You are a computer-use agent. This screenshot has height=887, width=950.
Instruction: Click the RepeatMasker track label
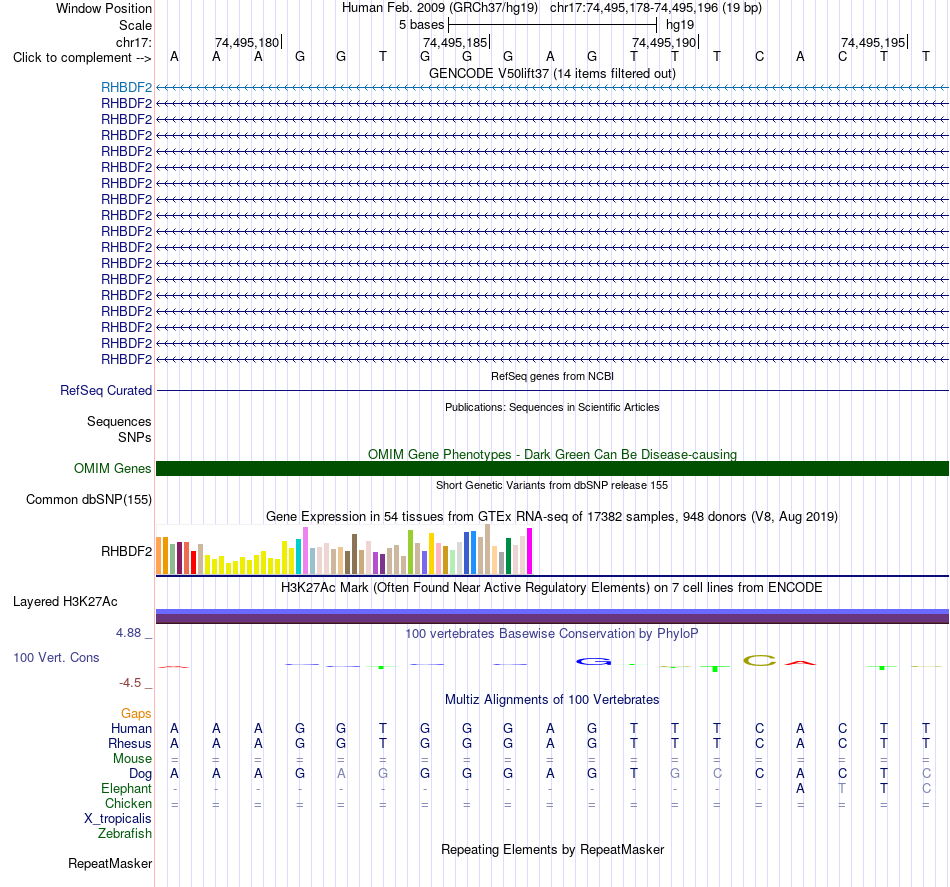click(110, 863)
